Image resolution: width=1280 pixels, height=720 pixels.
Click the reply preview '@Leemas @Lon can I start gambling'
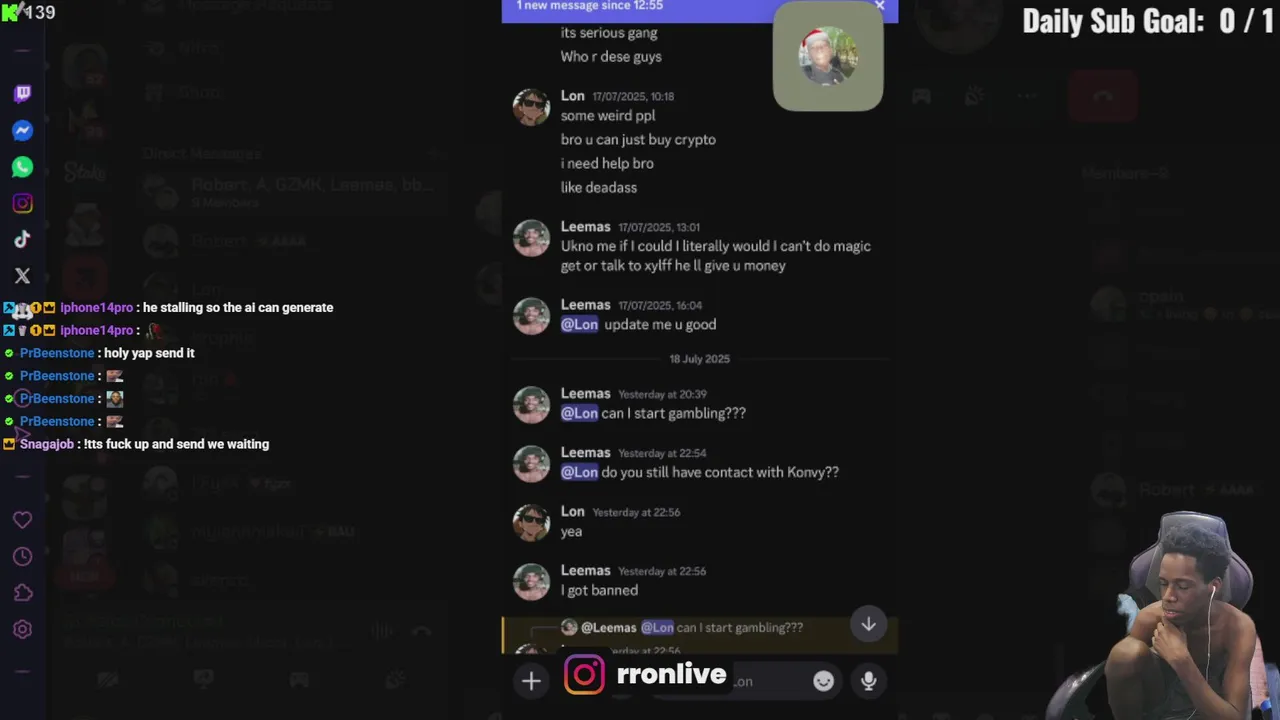click(x=692, y=628)
